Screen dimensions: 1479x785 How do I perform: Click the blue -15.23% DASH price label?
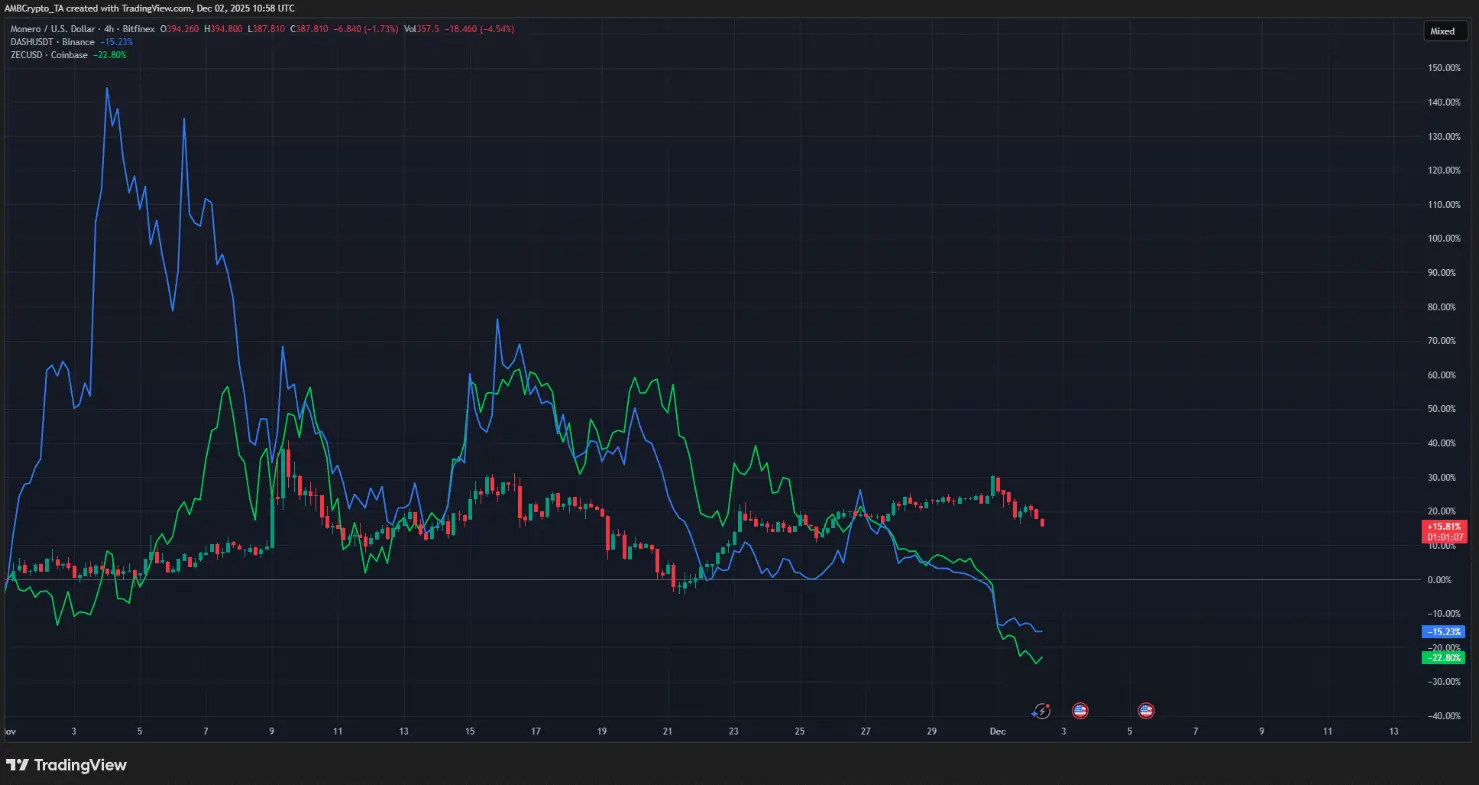pos(1443,631)
